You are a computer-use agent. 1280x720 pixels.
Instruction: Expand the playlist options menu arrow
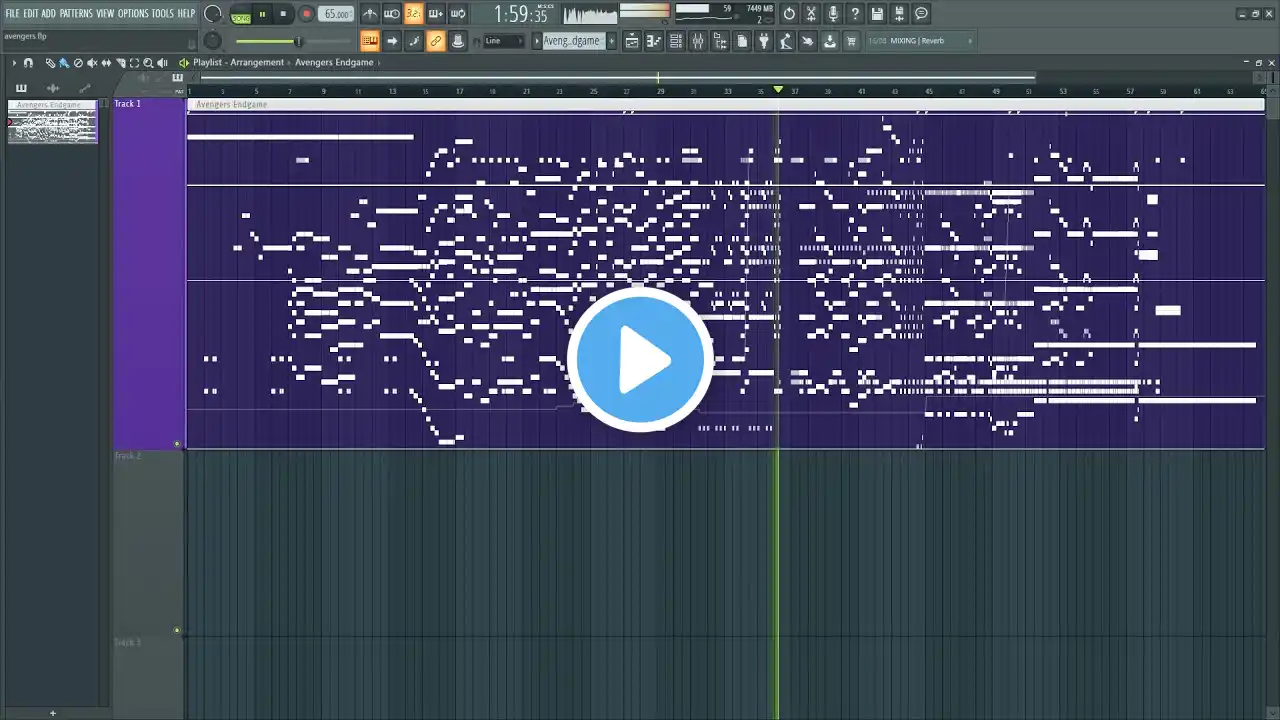tap(14, 63)
